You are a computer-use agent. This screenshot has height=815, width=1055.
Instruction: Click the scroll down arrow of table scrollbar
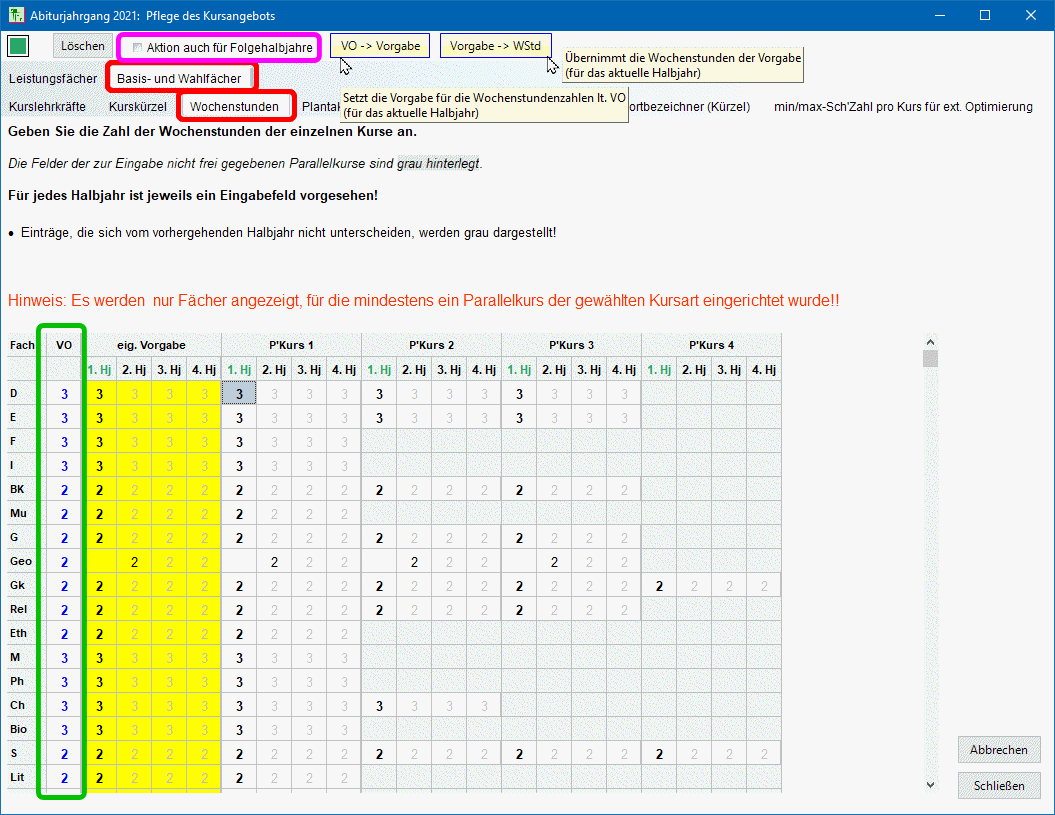(930, 785)
